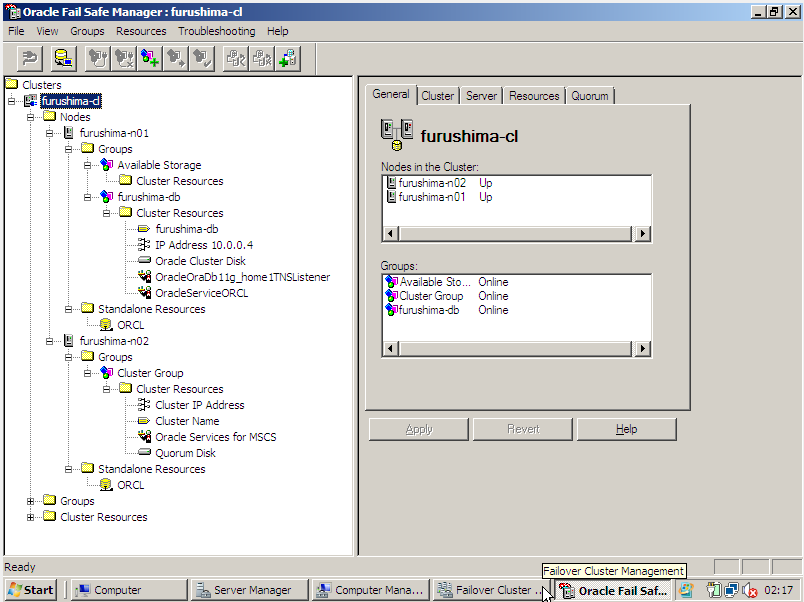The width and height of the screenshot is (804, 602).
Task: Click the Available Storage group icon in tree
Action: 107,165
